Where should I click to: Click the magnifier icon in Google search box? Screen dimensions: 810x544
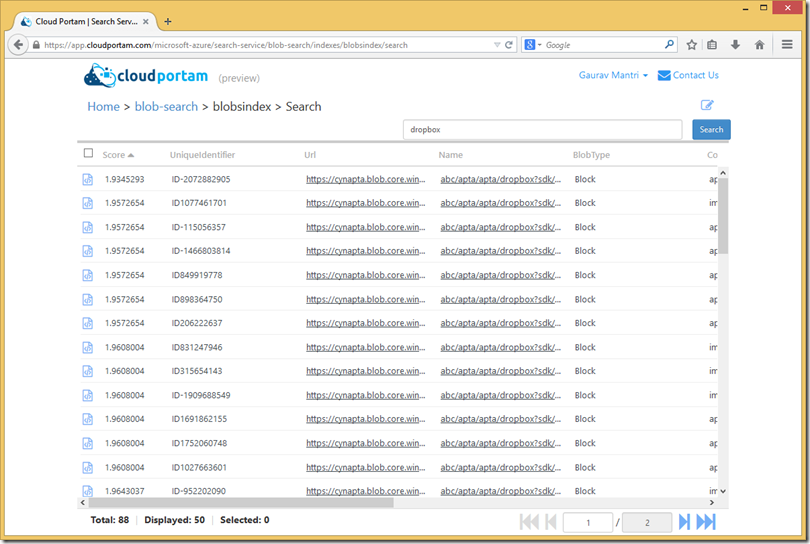[x=669, y=44]
